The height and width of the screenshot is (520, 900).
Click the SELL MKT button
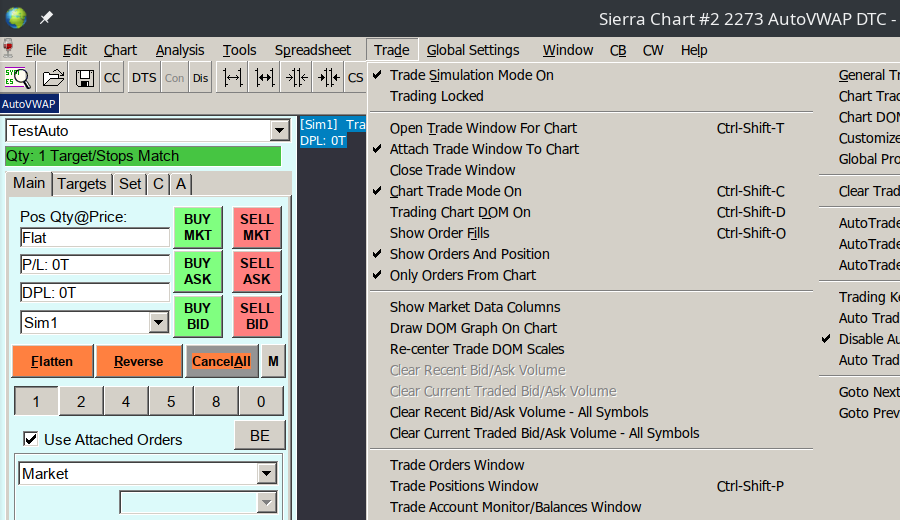point(257,227)
